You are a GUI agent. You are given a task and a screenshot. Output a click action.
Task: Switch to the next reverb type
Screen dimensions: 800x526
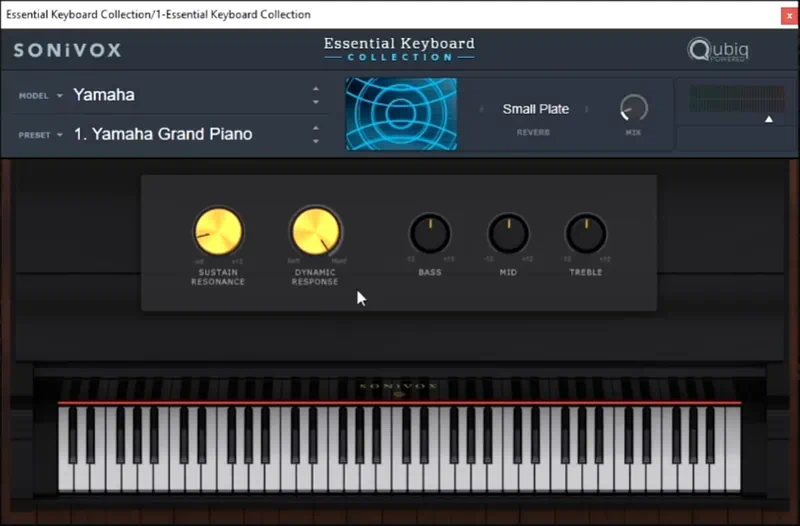587,109
